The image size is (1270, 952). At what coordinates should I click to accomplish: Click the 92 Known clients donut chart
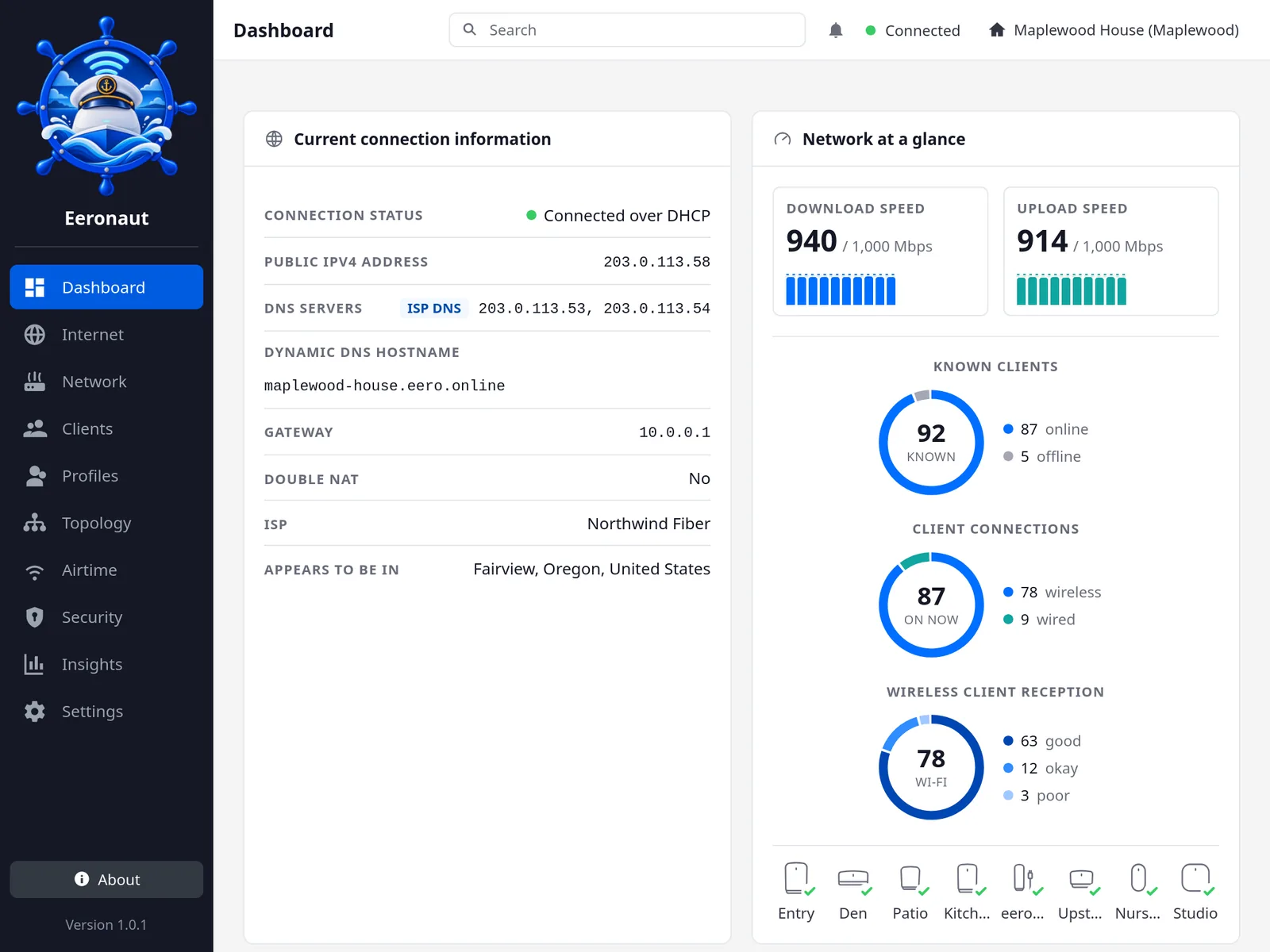coord(931,443)
